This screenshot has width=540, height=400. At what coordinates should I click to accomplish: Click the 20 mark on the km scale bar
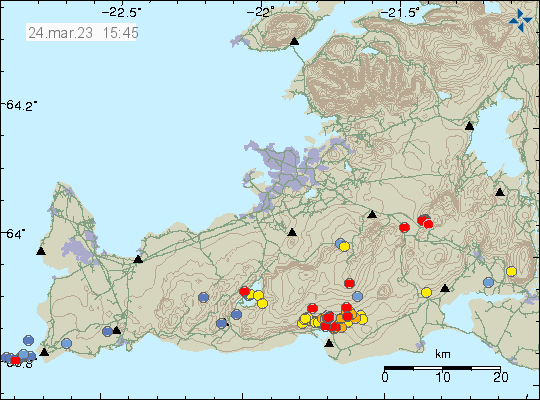coord(500,377)
